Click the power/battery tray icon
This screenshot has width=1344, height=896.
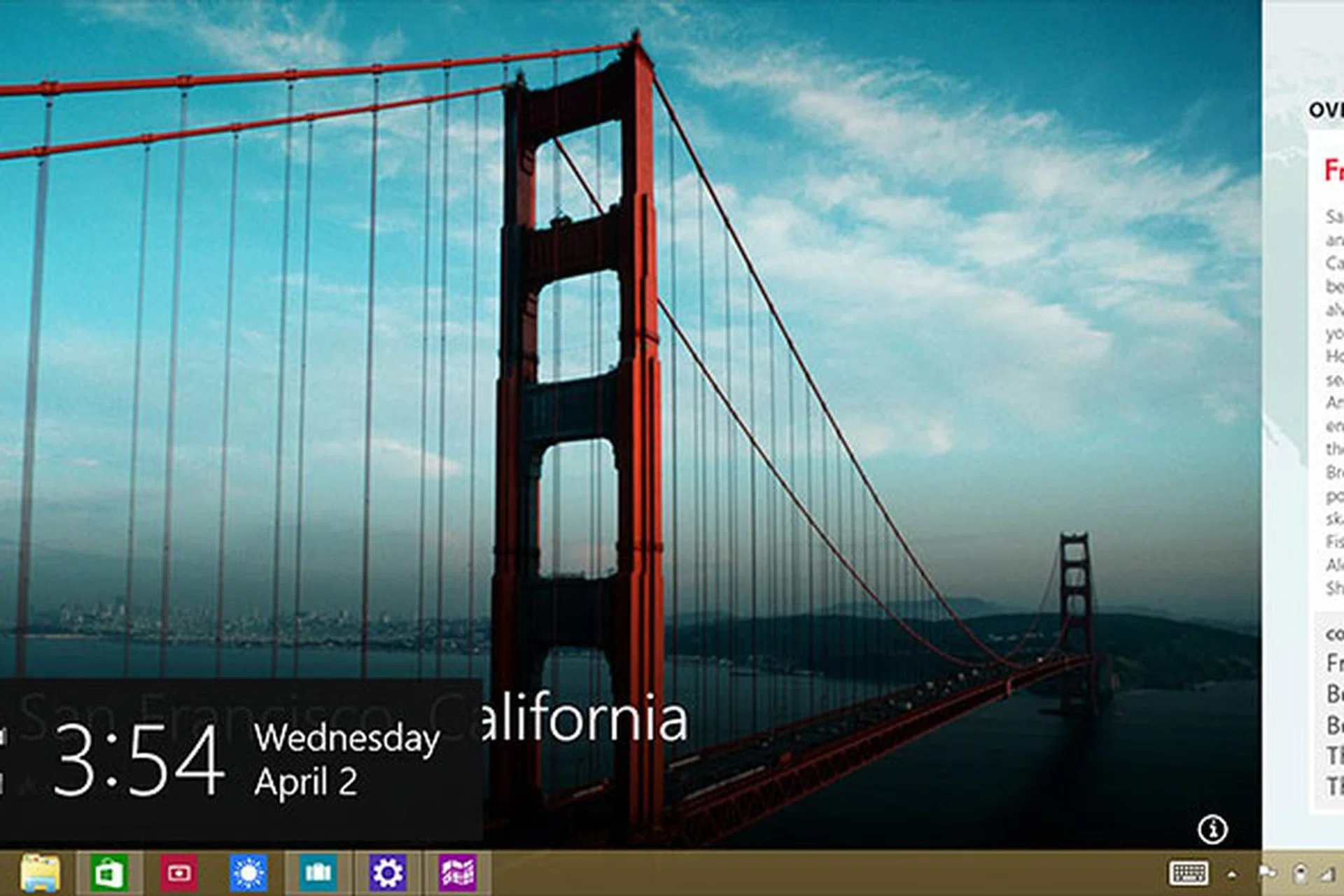click(1299, 873)
